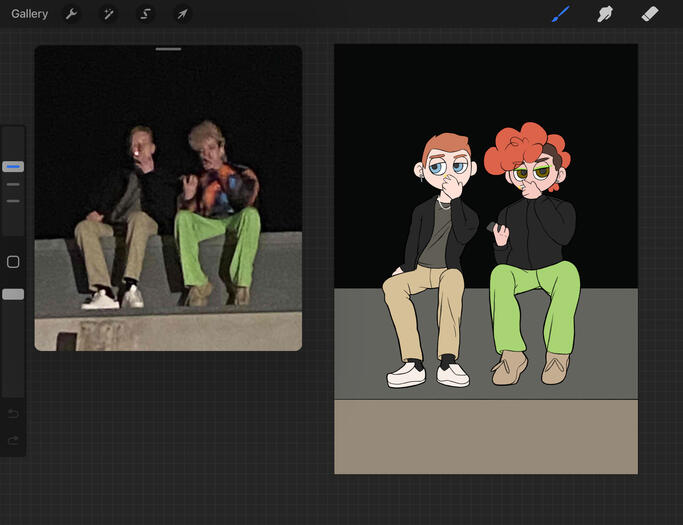Image resolution: width=683 pixels, height=525 pixels.
Task: Activate the Selection tool
Action: click(145, 14)
